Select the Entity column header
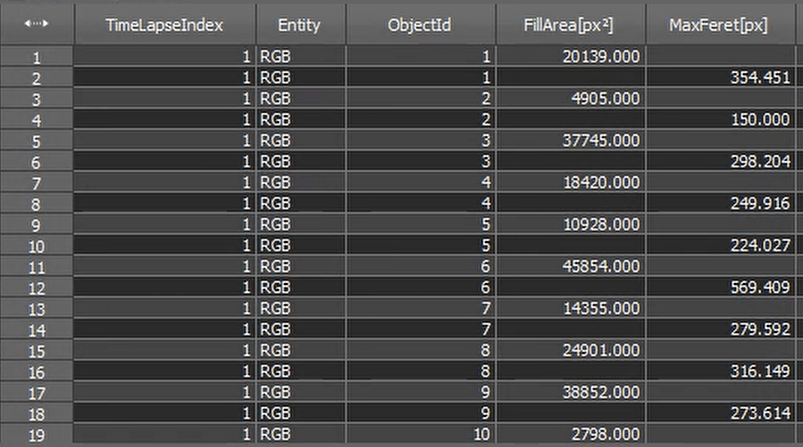This screenshot has height=447, width=803. pos(300,24)
